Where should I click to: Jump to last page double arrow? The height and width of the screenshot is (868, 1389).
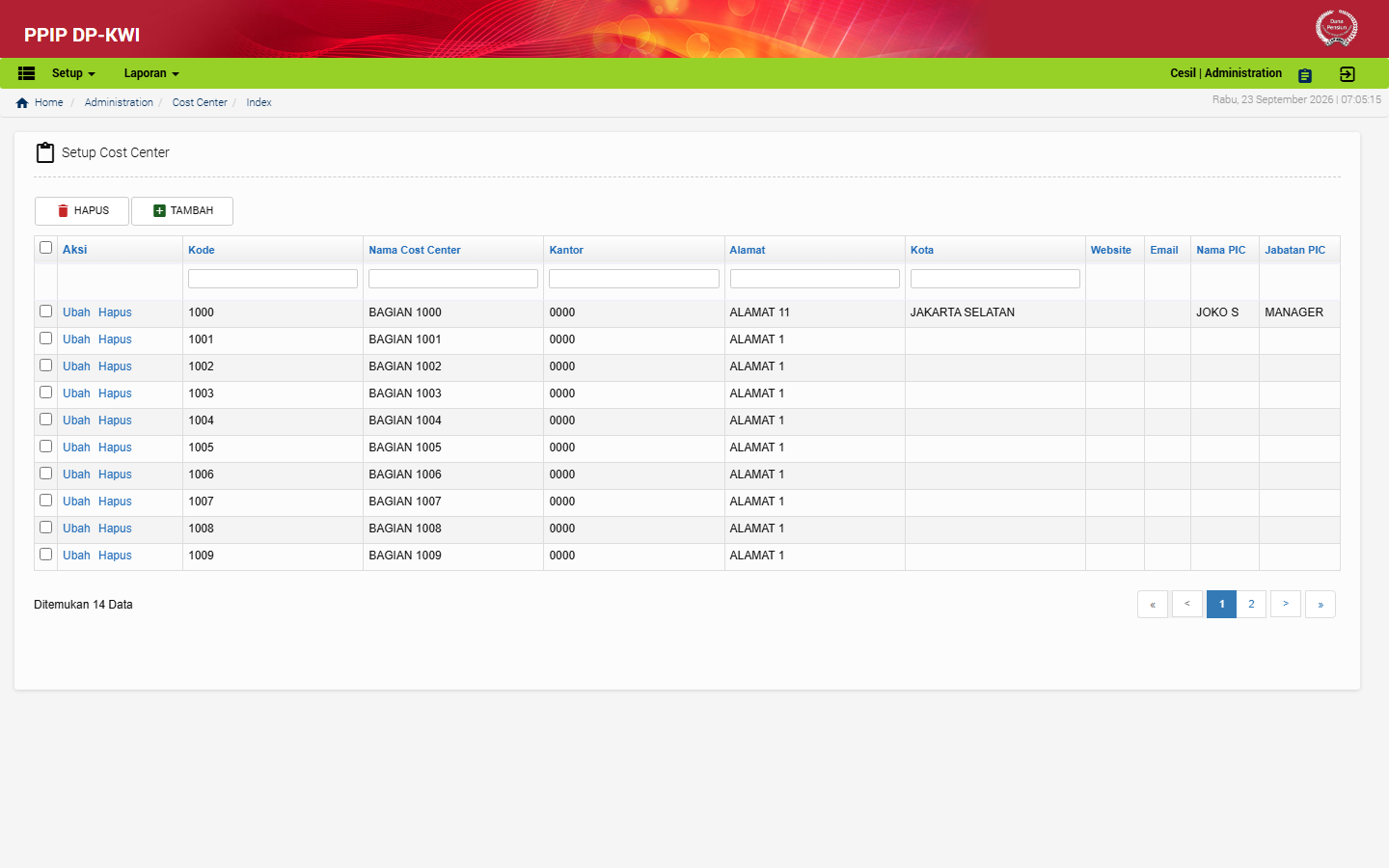point(1321,604)
